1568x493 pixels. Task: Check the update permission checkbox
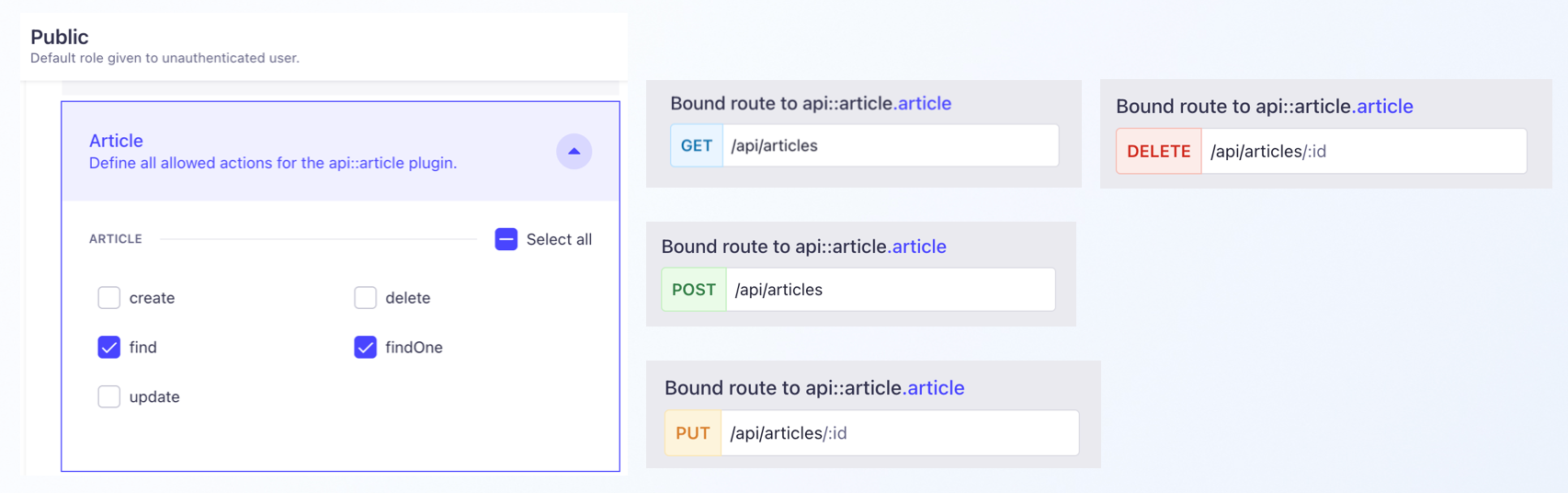click(x=109, y=397)
